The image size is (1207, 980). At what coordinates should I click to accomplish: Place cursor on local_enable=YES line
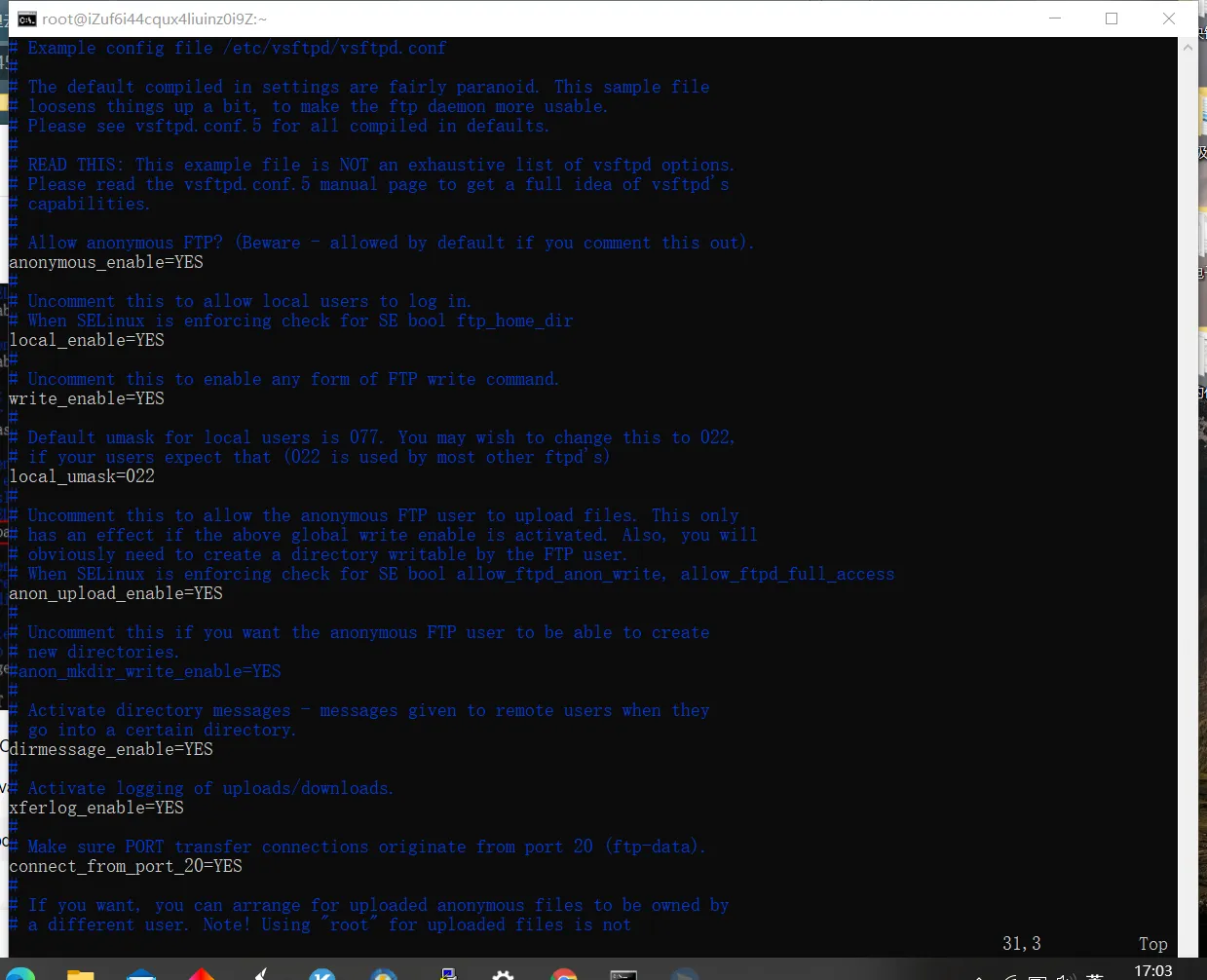pos(87,340)
